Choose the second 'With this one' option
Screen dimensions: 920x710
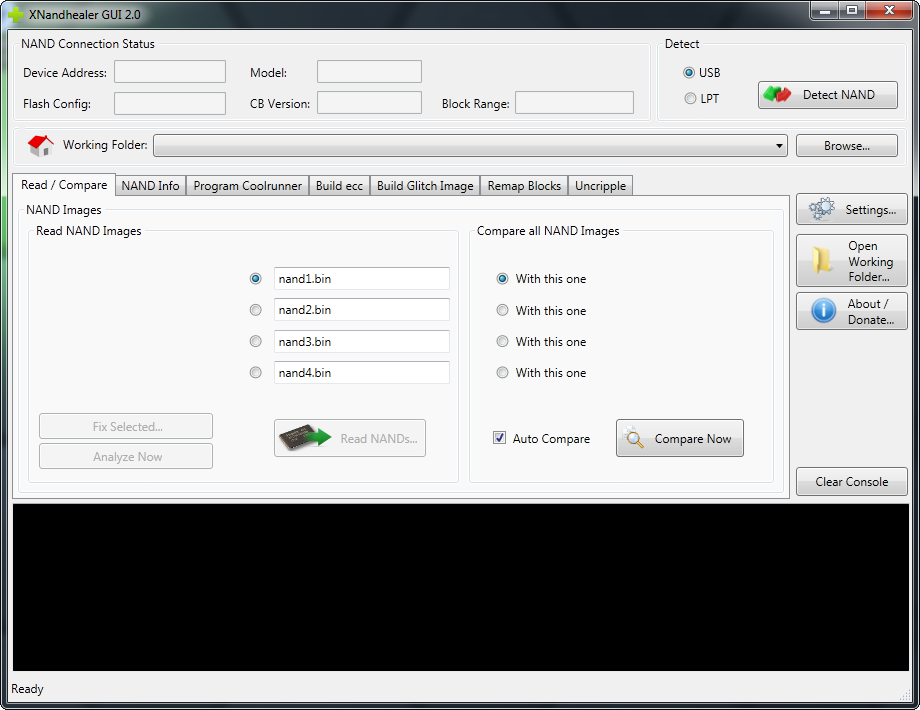[503, 311]
